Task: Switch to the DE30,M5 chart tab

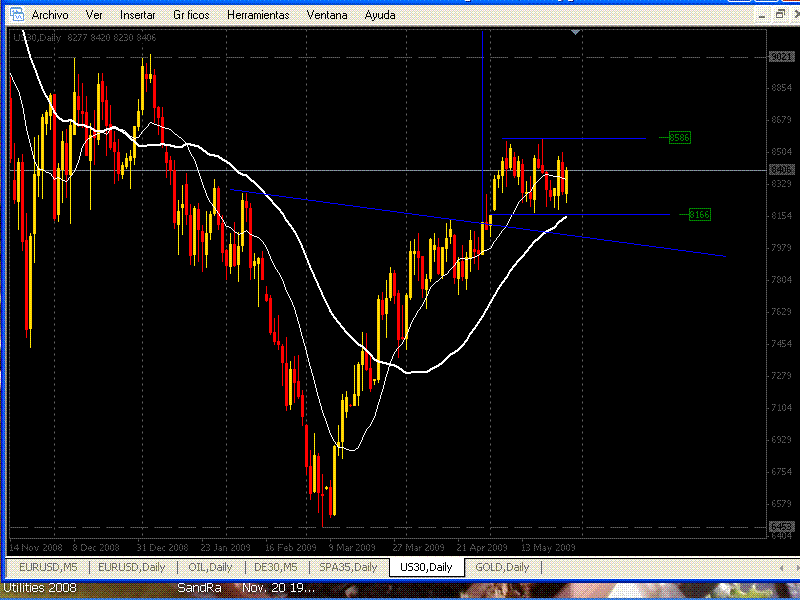Action: pos(276,567)
